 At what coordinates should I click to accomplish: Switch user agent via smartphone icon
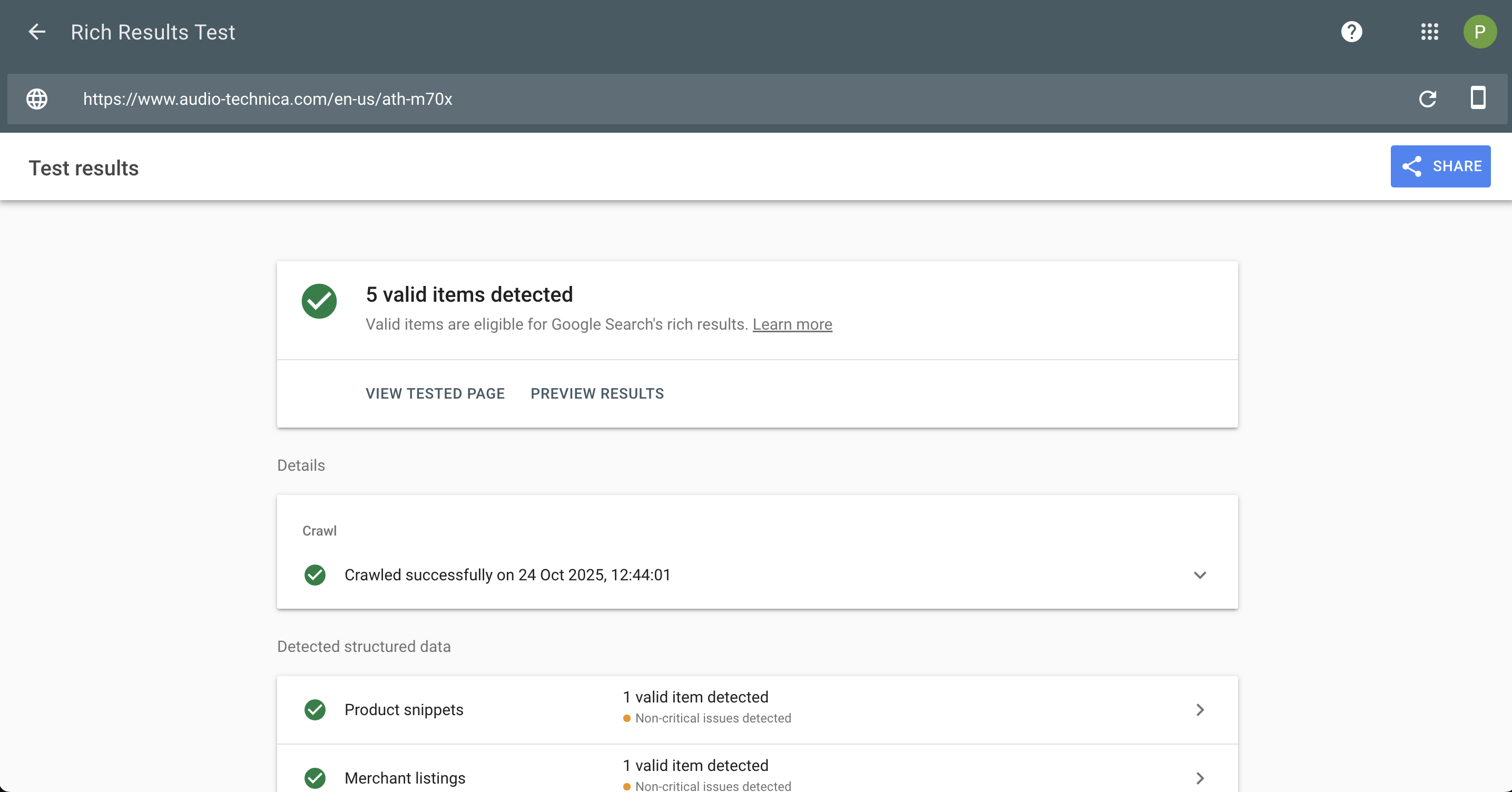(x=1478, y=97)
